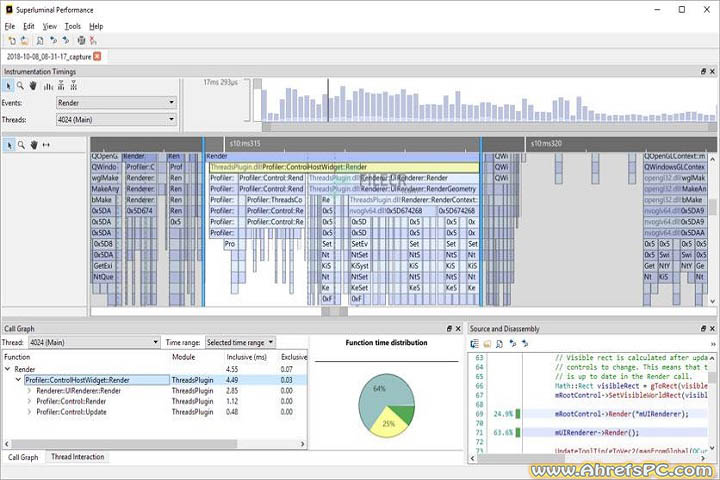The width and height of the screenshot is (720, 480).
Task: Open the View menu
Action: click(x=50, y=26)
